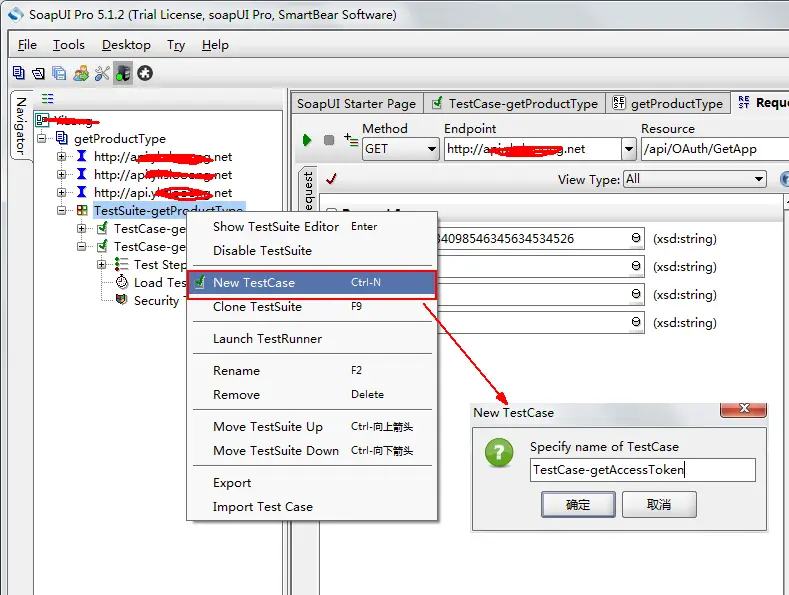Open the Endpoint dropdown arrow
This screenshot has height=595, width=789.
tap(628, 149)
